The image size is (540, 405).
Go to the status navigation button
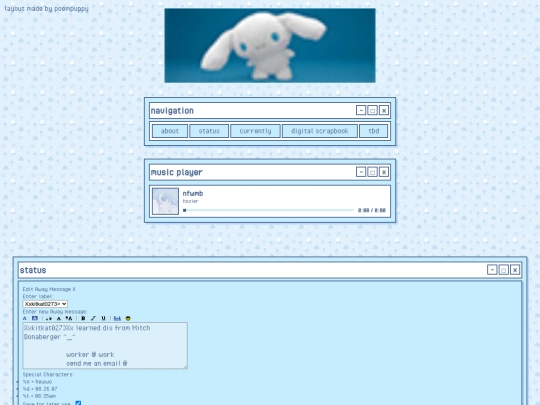pyautogui.click(x=209, y=131)
